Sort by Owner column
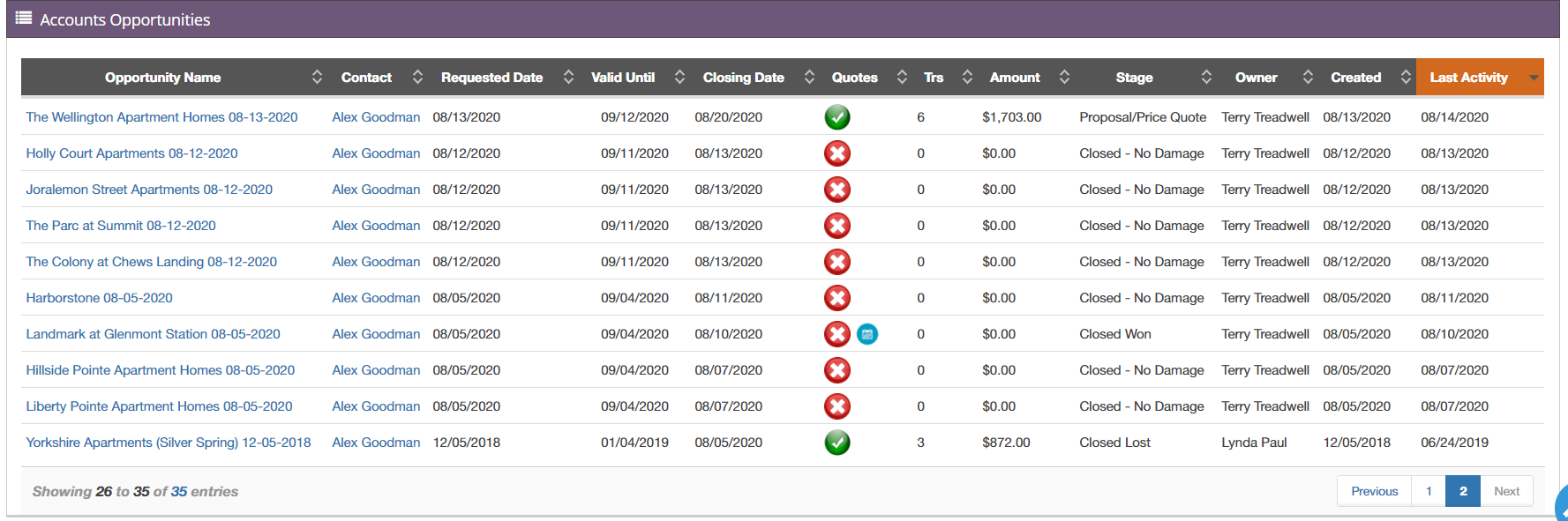Viewport: 1568px width, 521px height. (1267, 78)
